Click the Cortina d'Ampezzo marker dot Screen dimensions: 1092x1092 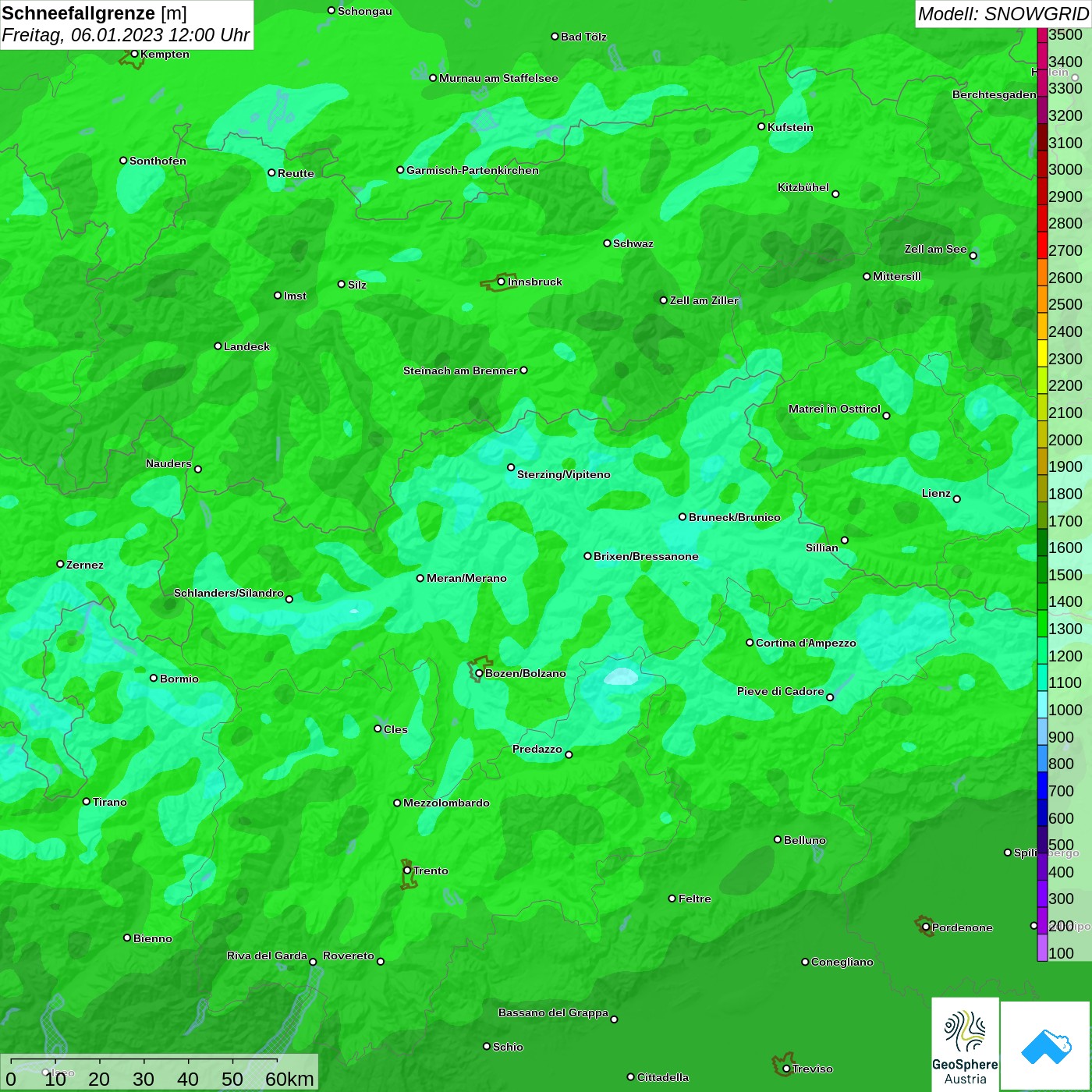pos(750,643)
